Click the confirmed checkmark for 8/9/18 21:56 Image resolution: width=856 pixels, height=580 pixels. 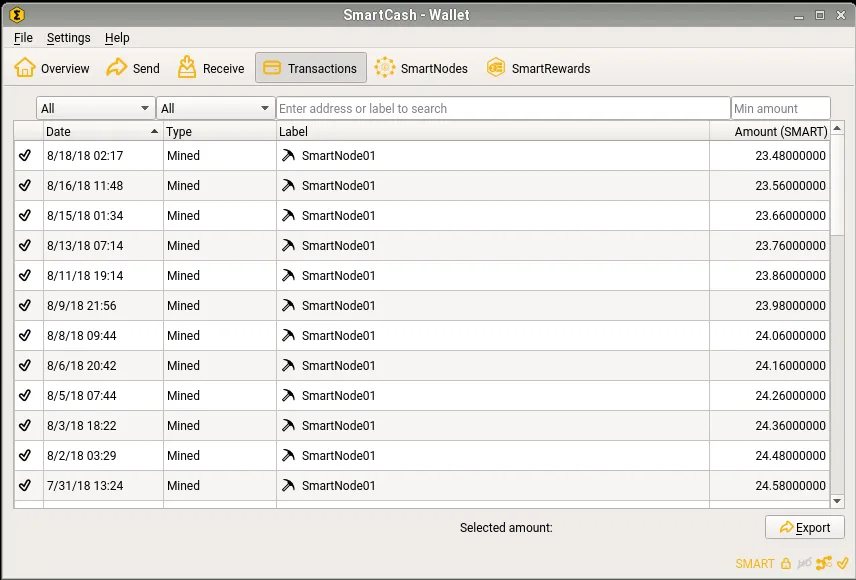[x=25, y=306]
